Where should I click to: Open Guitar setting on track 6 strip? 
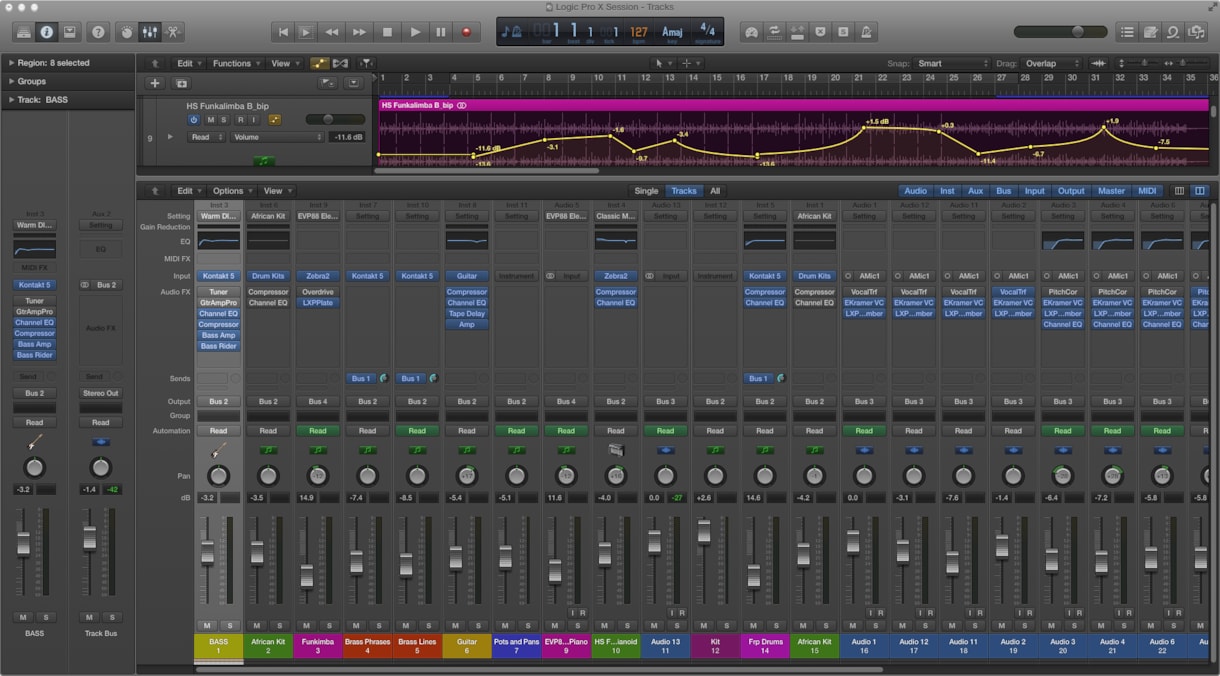(467, 216)
